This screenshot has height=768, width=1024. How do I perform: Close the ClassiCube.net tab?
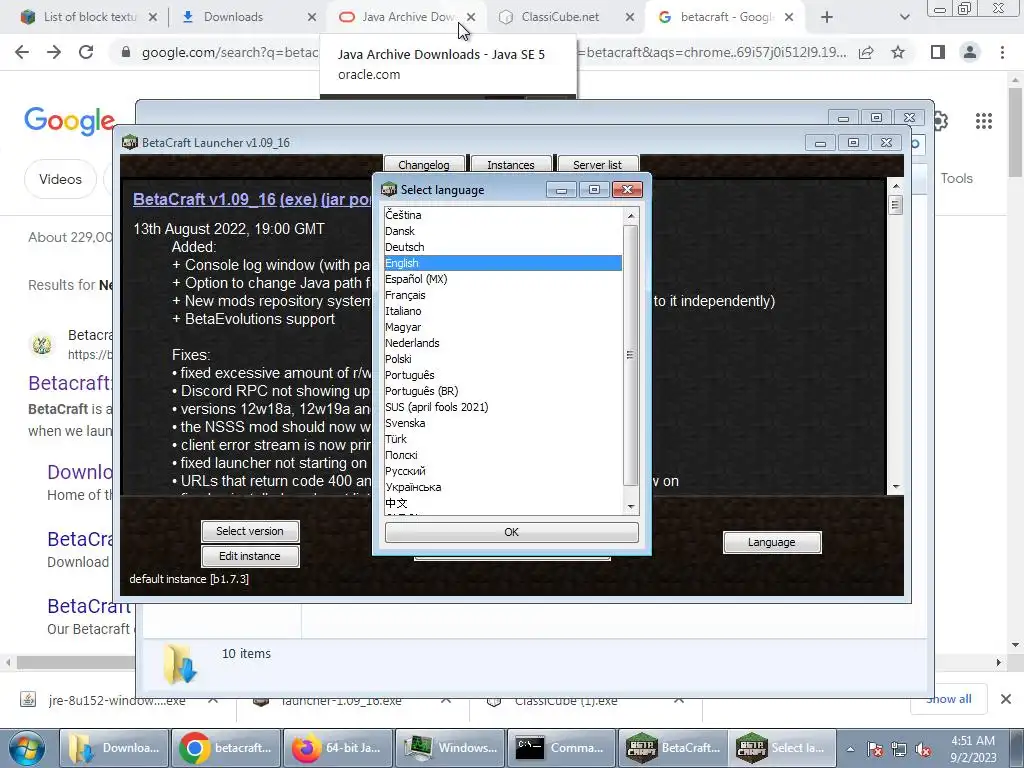(630, 18)
